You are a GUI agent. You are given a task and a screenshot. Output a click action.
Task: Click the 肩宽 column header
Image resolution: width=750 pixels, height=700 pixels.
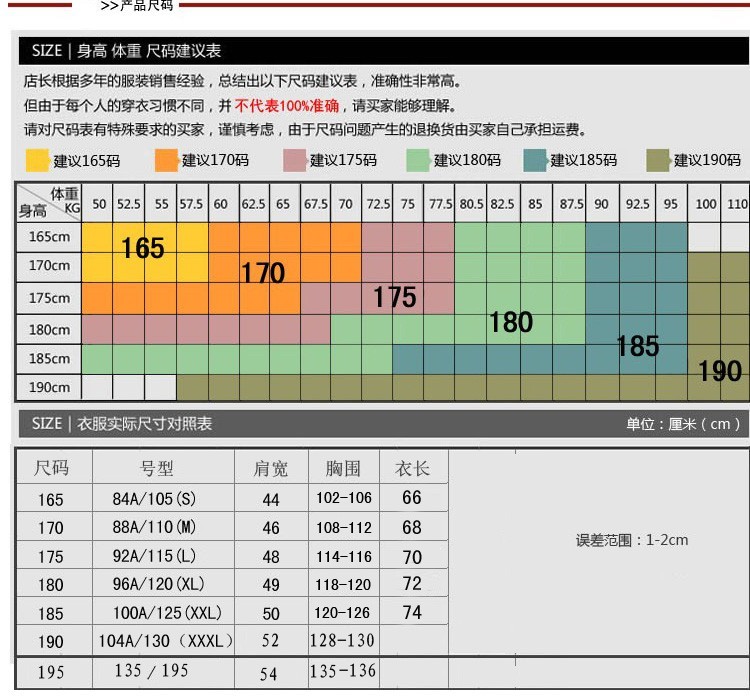270,468
